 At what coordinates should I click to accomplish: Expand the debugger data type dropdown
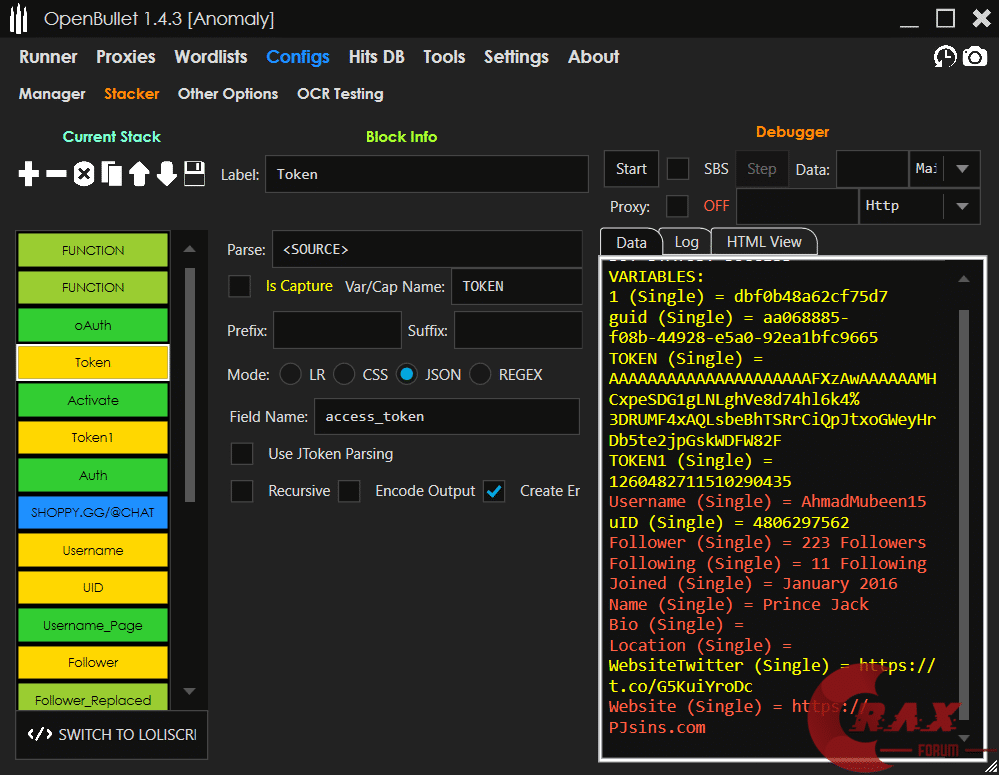point(961,169)
